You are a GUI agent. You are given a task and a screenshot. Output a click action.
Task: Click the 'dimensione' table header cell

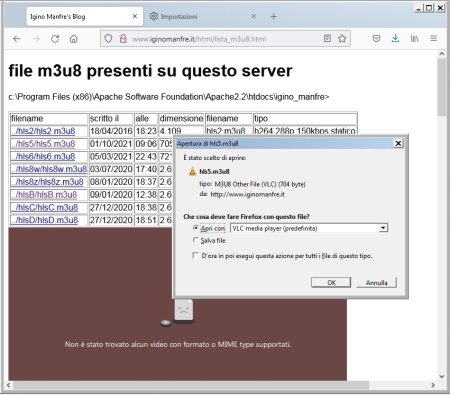tap(181, 119)
